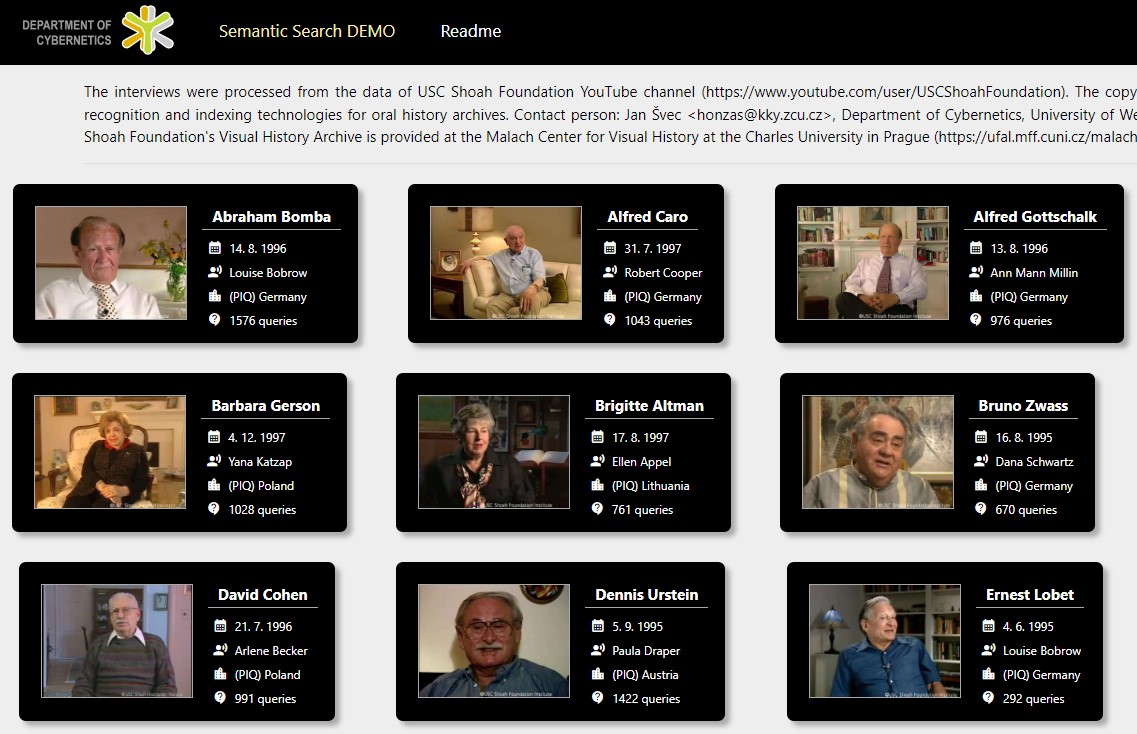The width and height of the screenshot is (1137, 734).
Task: Open Barbara Gerson's interview thumbnail
Action: point(110,452)
